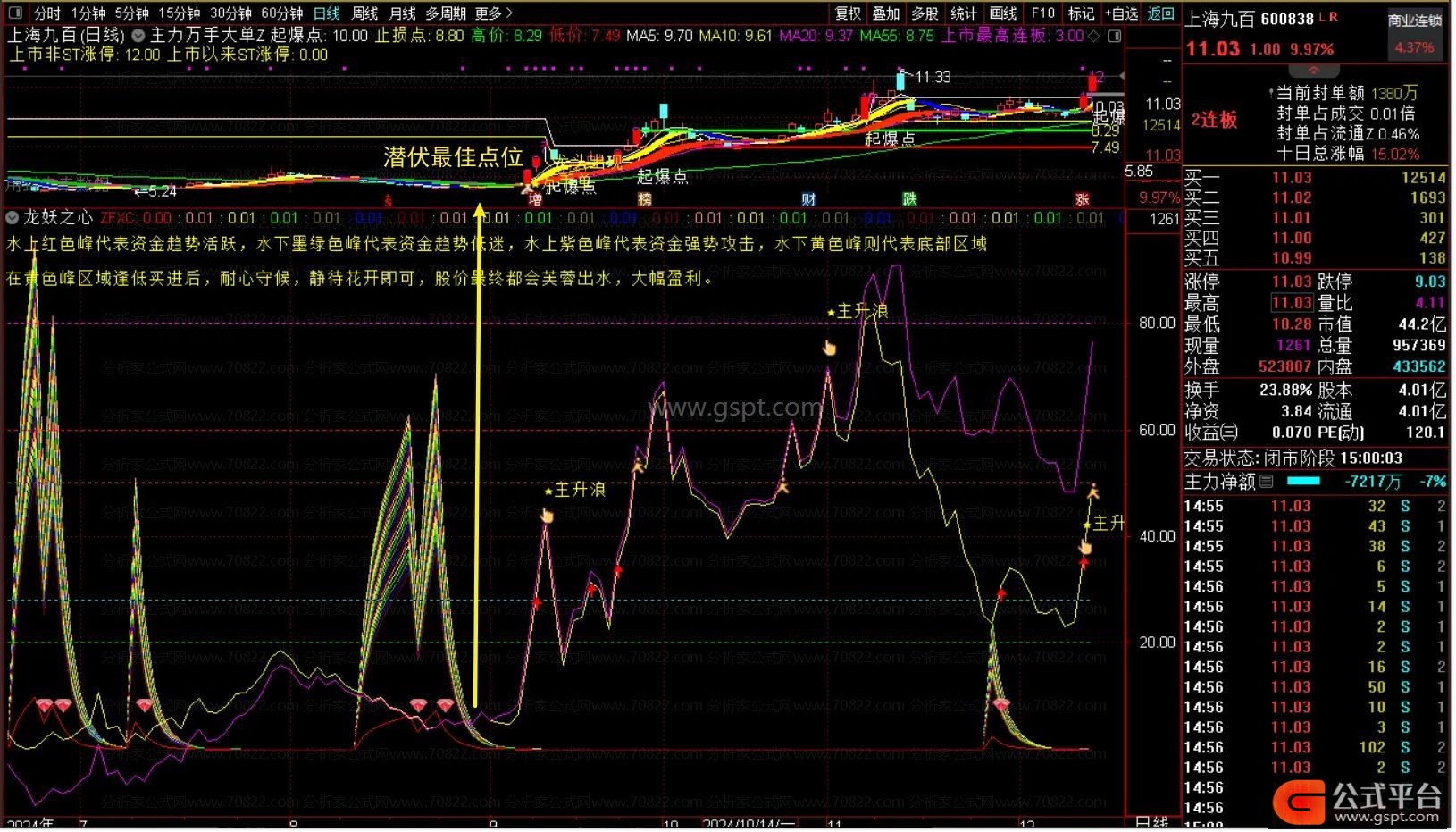Select the 5分钟 period

coord(132,13)
